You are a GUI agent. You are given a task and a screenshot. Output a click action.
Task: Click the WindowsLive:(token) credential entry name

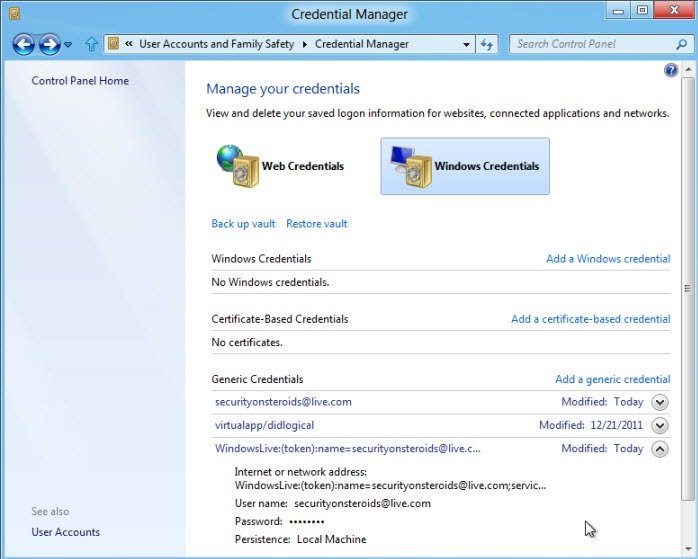[x=348, y=448]
